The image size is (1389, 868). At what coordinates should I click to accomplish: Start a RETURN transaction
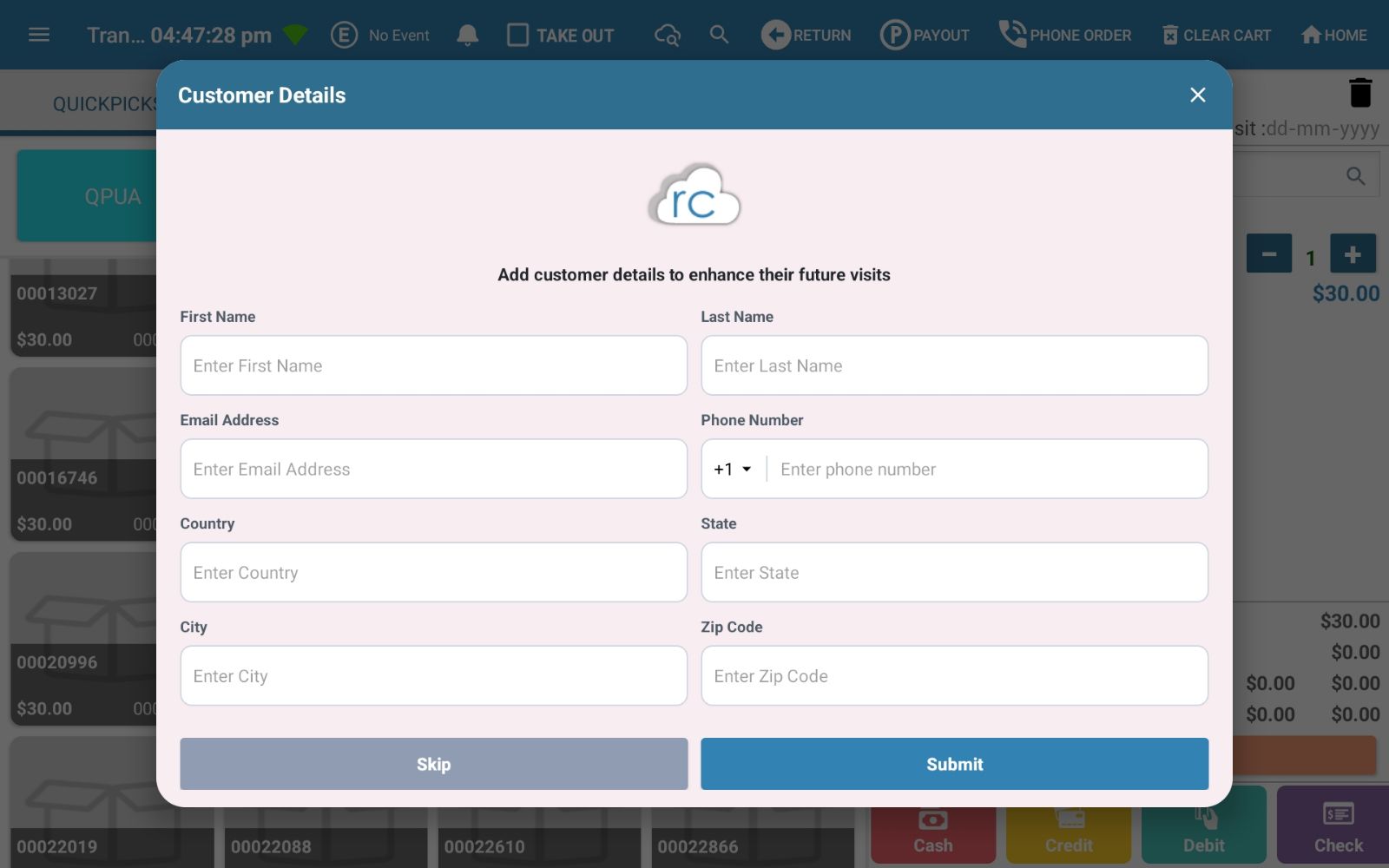(x=806, y=35)
